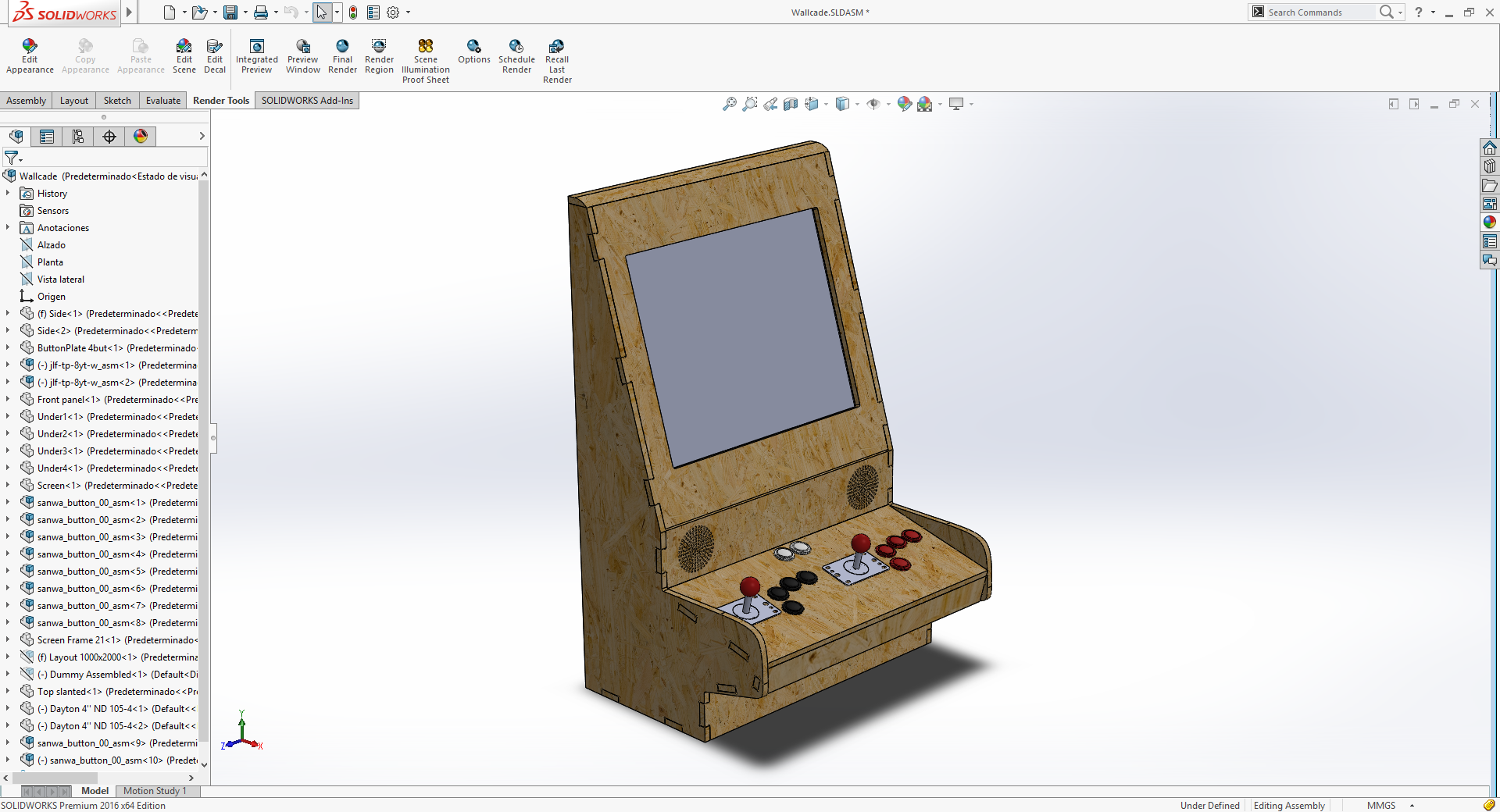Expand Side<1> component node

8,313
